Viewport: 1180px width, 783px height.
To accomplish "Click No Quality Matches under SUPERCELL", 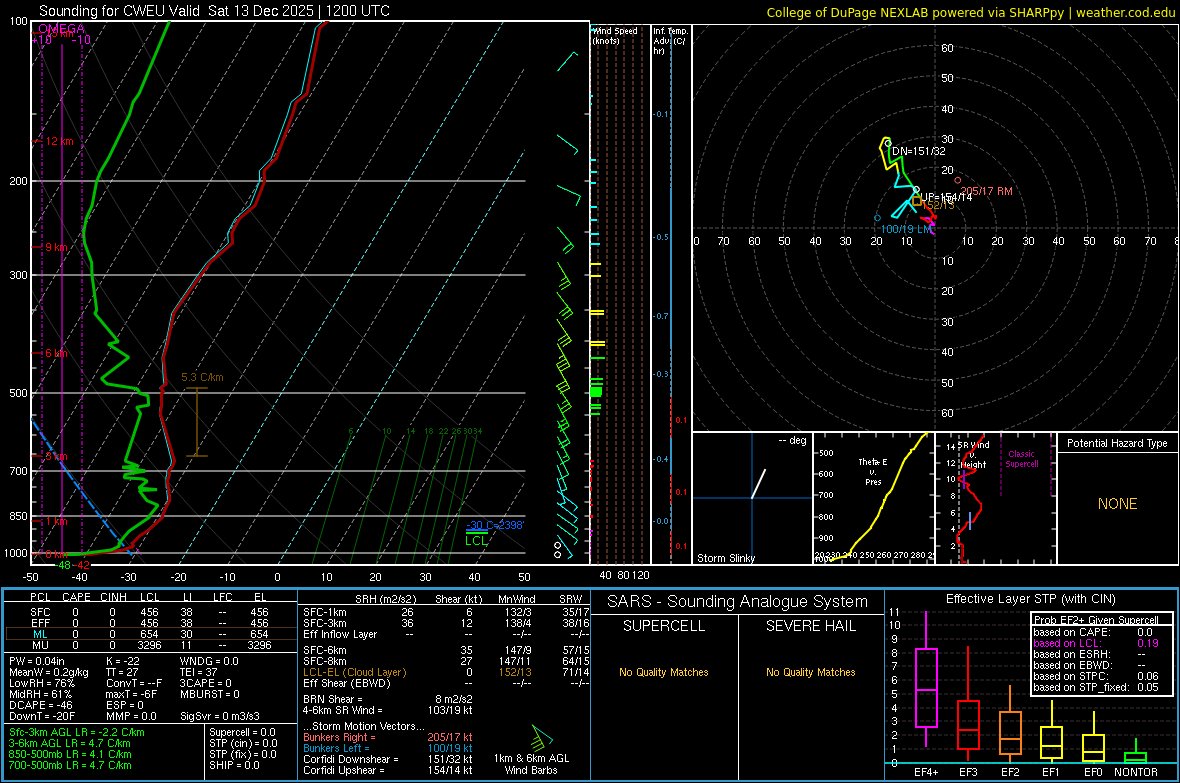I will click(664, 672).
